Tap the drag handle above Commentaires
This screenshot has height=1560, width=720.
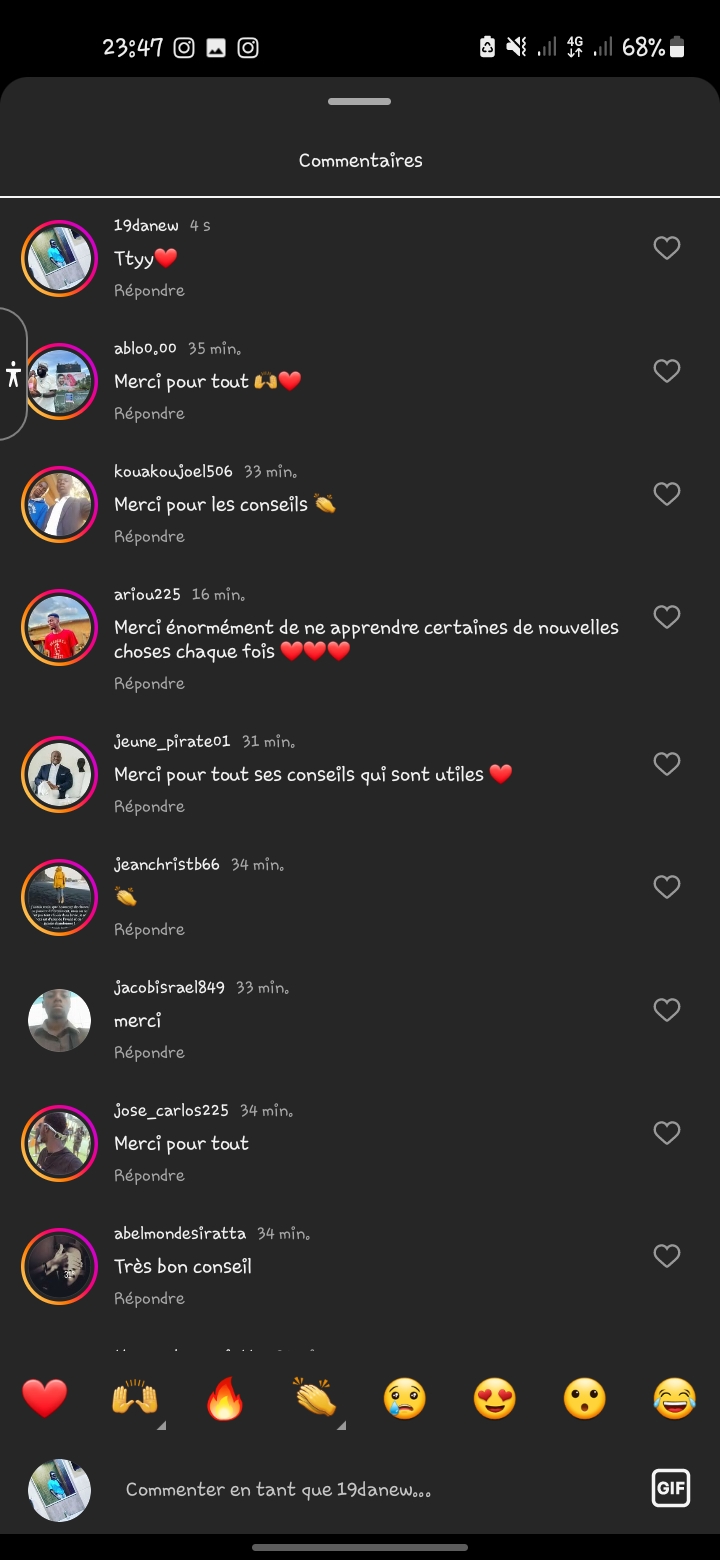[x=360, y=102]
